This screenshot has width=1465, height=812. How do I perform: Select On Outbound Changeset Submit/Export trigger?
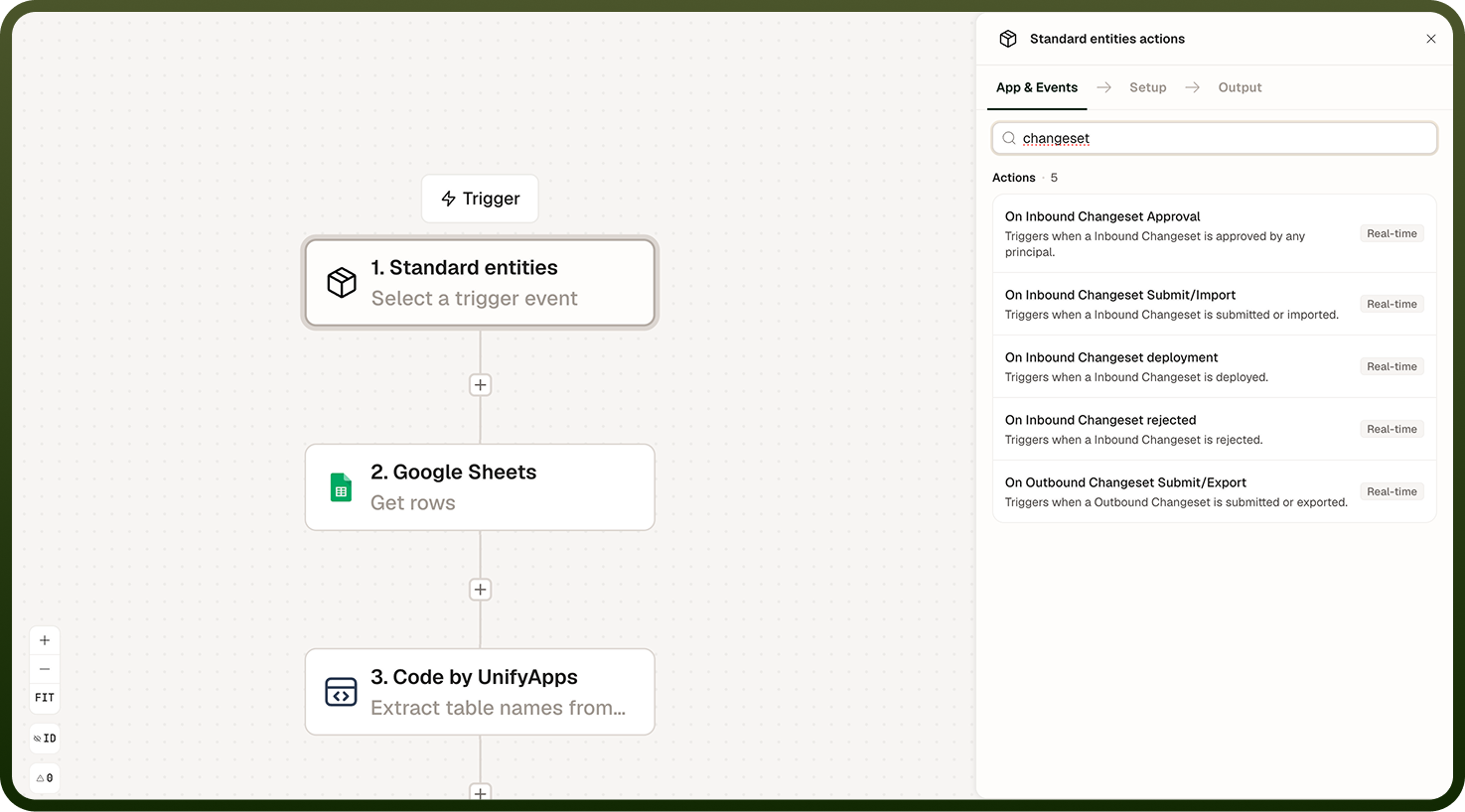pos(1215,491)
